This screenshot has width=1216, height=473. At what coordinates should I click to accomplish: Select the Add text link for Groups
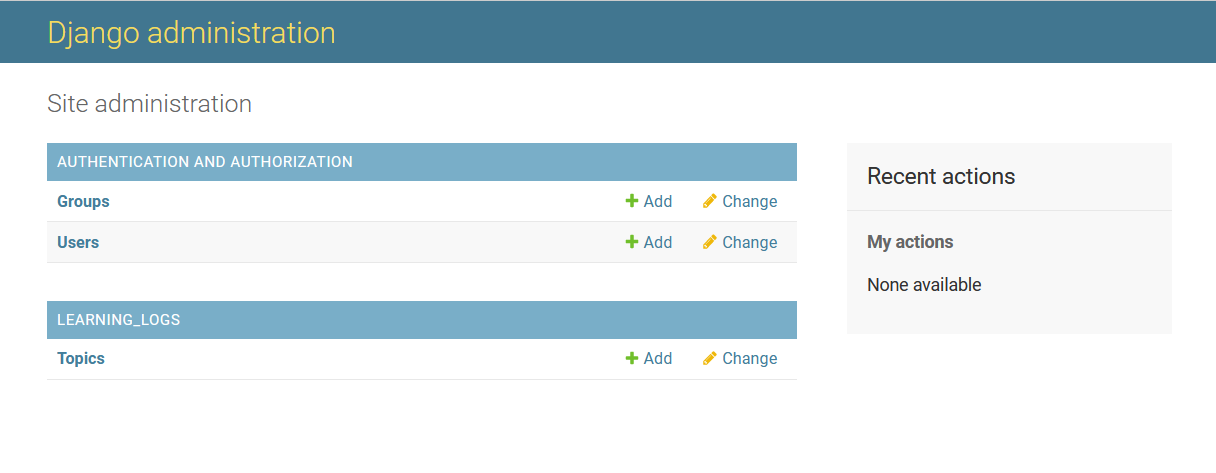[658, 201]
